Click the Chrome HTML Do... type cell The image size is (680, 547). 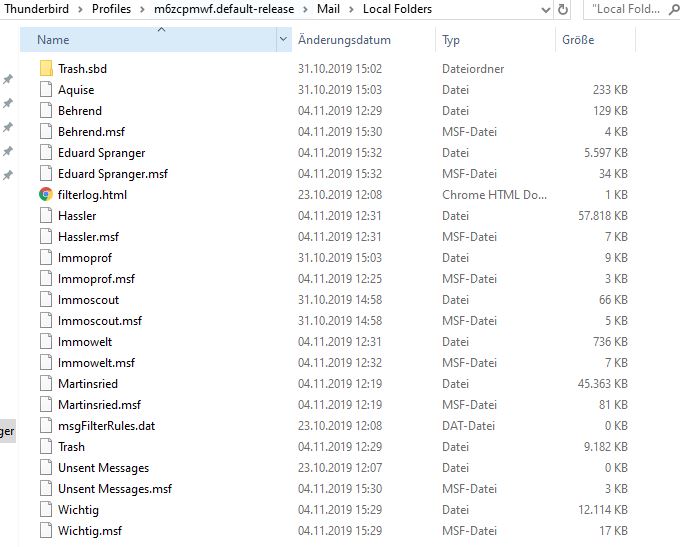point(494,194)
